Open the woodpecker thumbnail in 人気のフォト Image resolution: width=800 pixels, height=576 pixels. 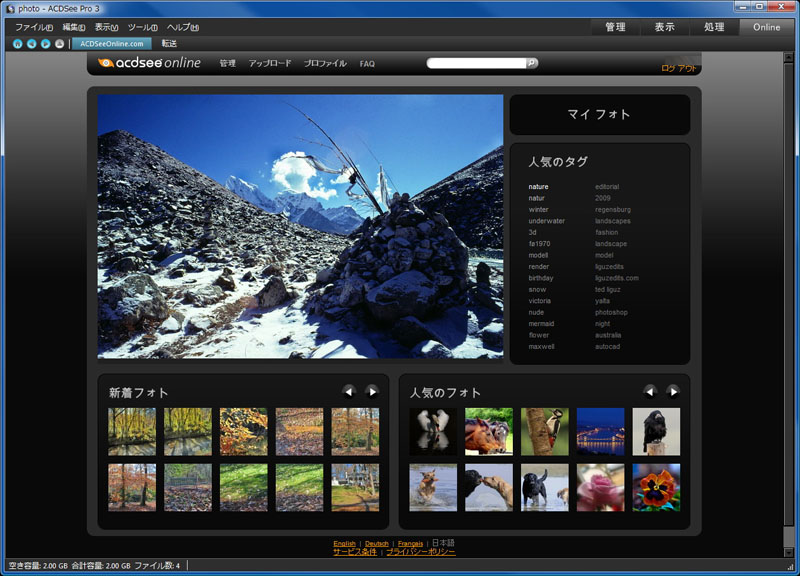tap(544, 431)
